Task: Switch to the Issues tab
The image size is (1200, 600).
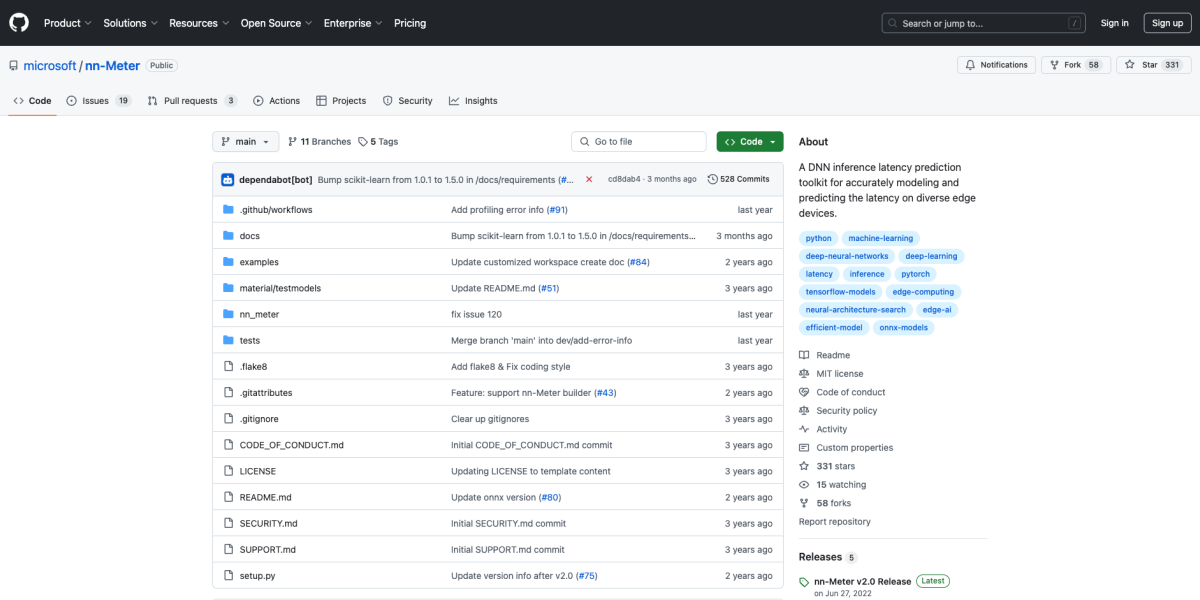Action: (98, 101)
